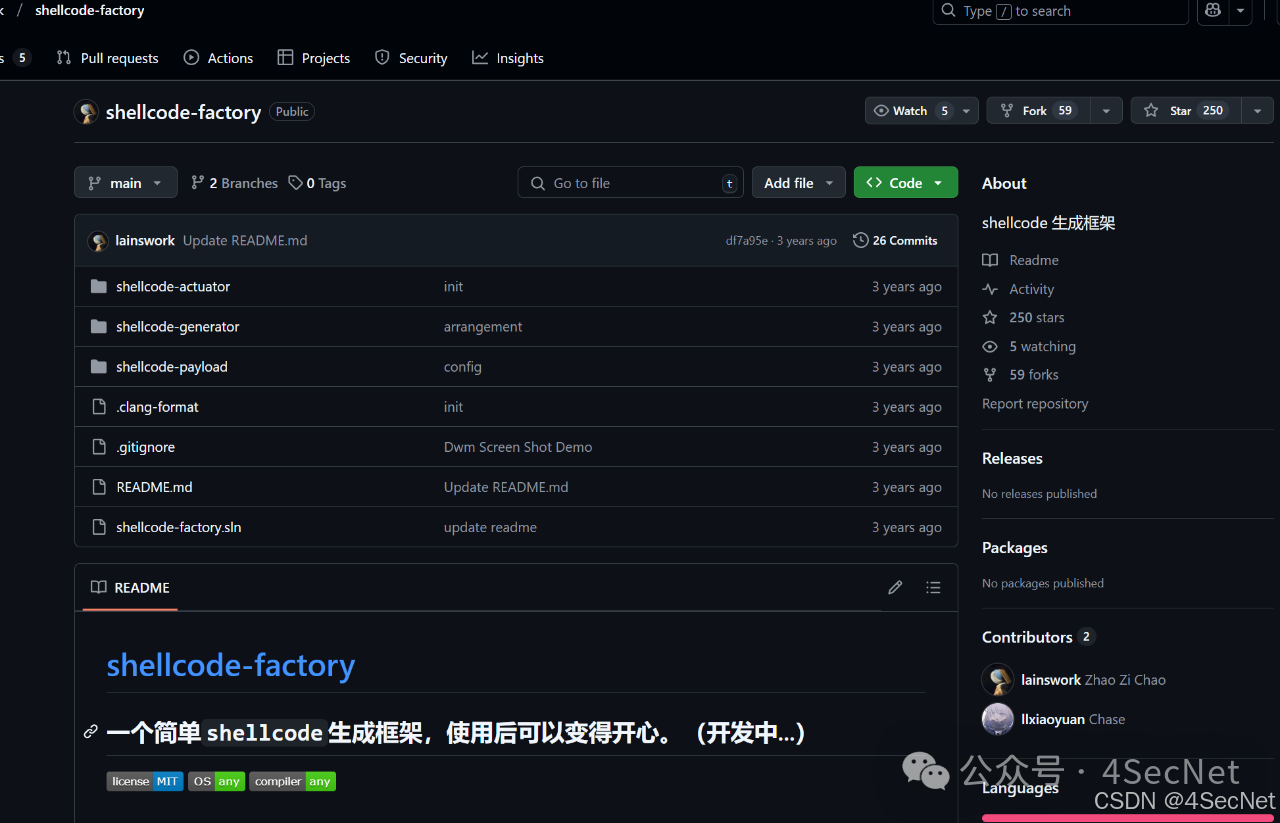Click lainswork avatar in the commit row

click(98, 241)
